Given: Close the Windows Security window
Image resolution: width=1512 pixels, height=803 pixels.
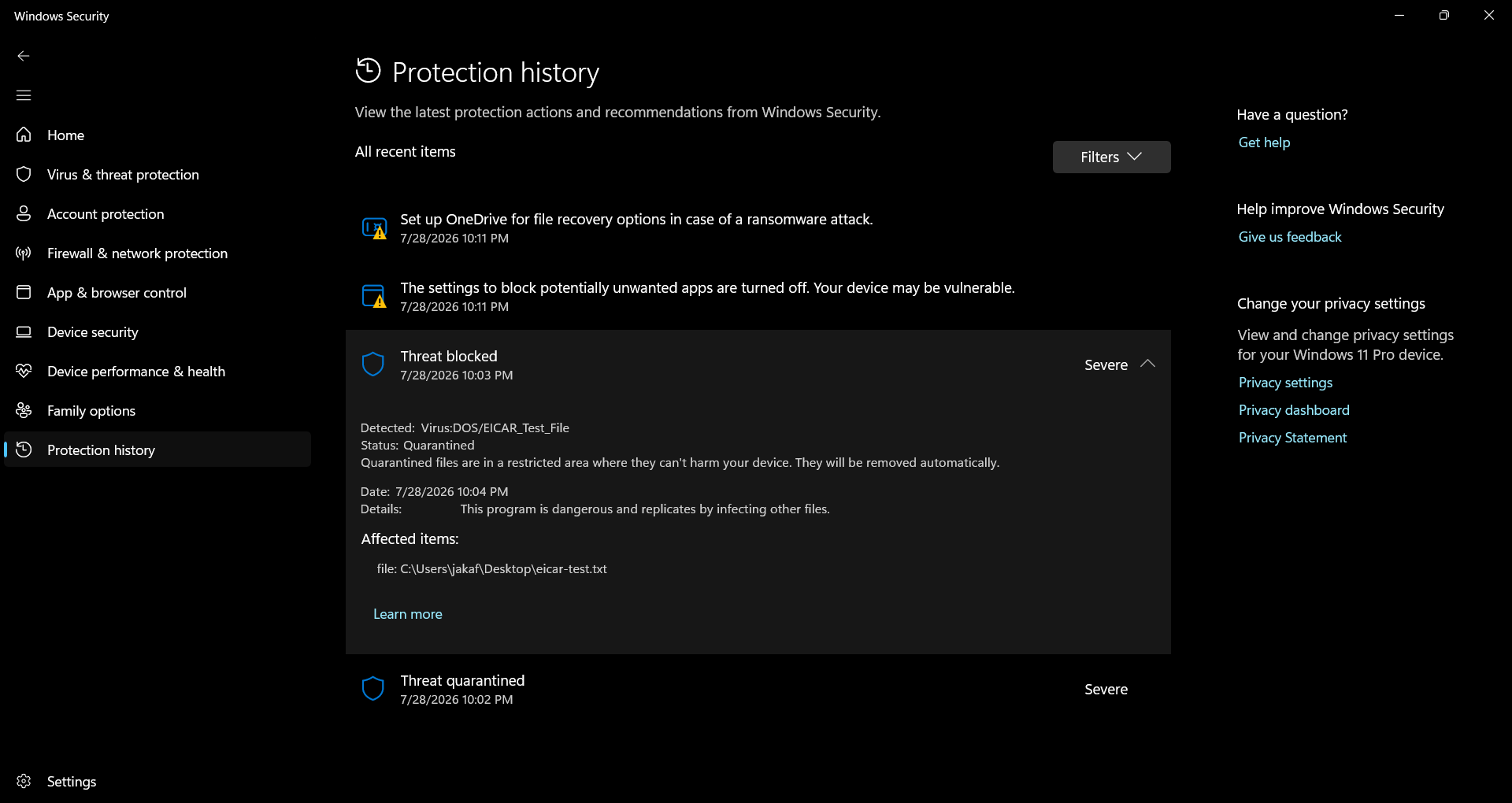Looking at the screenshot, I should pos(1488,16).
